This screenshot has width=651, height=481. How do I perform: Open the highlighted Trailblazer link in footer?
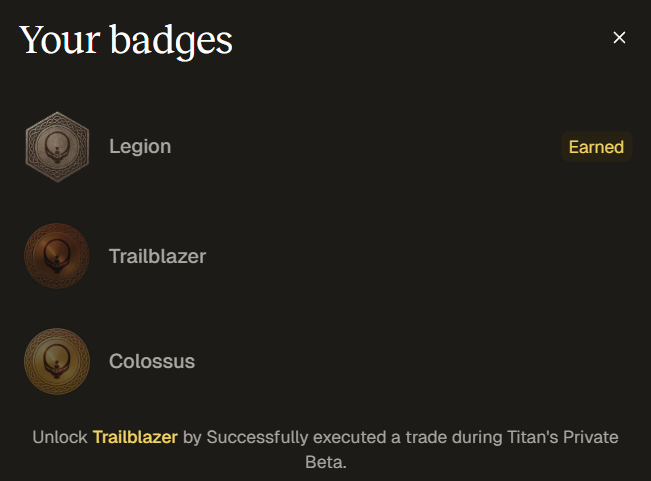[135, 437]
